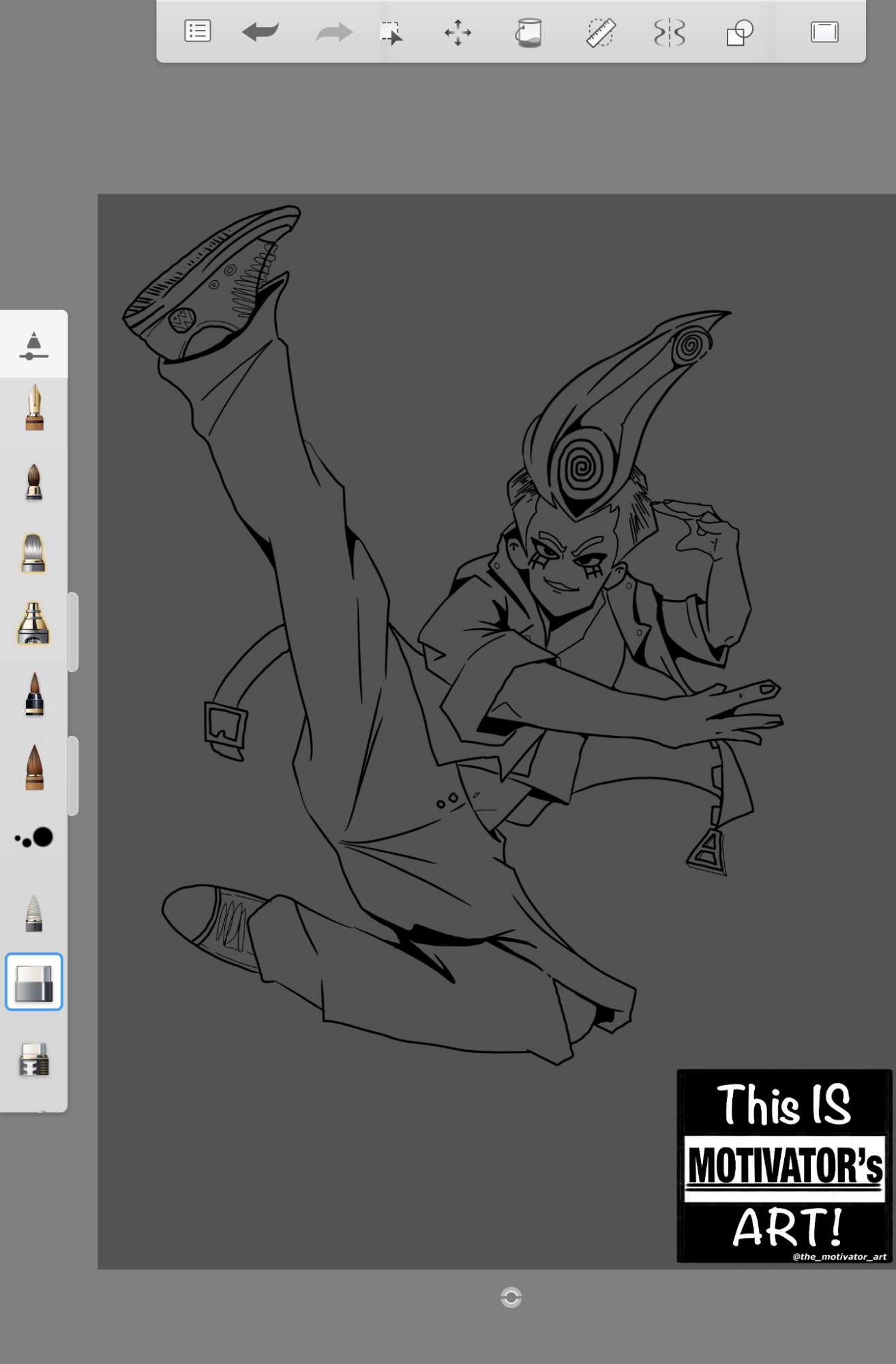The width and height of the screenshot is (896, 1364).
Task: Select the chisel-tip marker brush
Action: (x=33, y=553)
